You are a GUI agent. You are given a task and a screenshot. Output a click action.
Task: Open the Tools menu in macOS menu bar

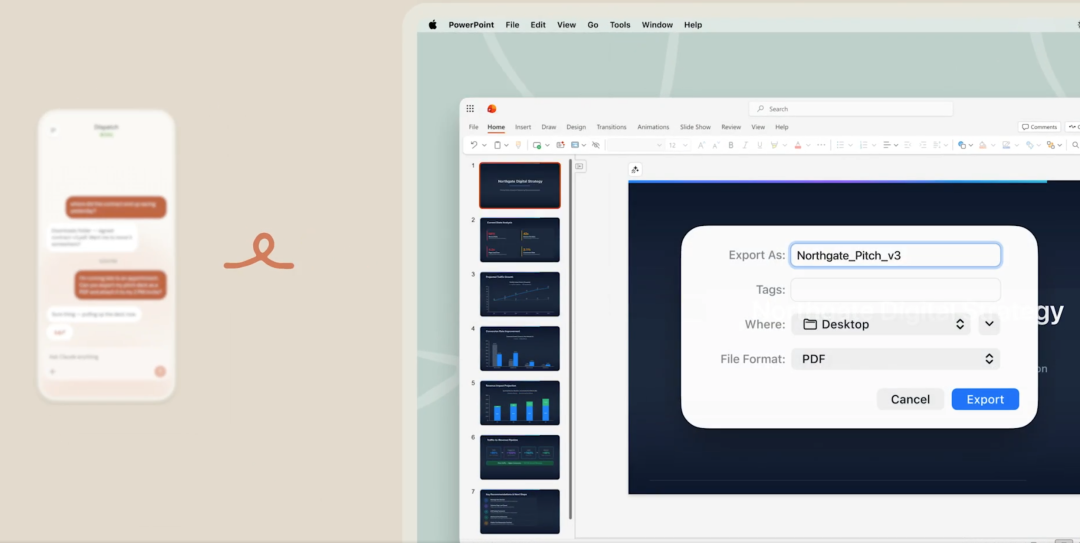pyautogui.click(x=620, y=25)
